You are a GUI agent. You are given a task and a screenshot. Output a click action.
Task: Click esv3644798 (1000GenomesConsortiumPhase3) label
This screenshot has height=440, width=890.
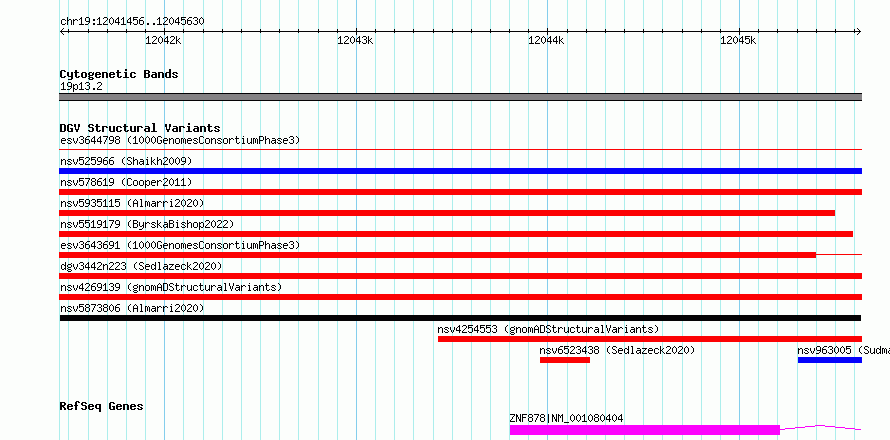pyautogui.click(x=180, y=140)
